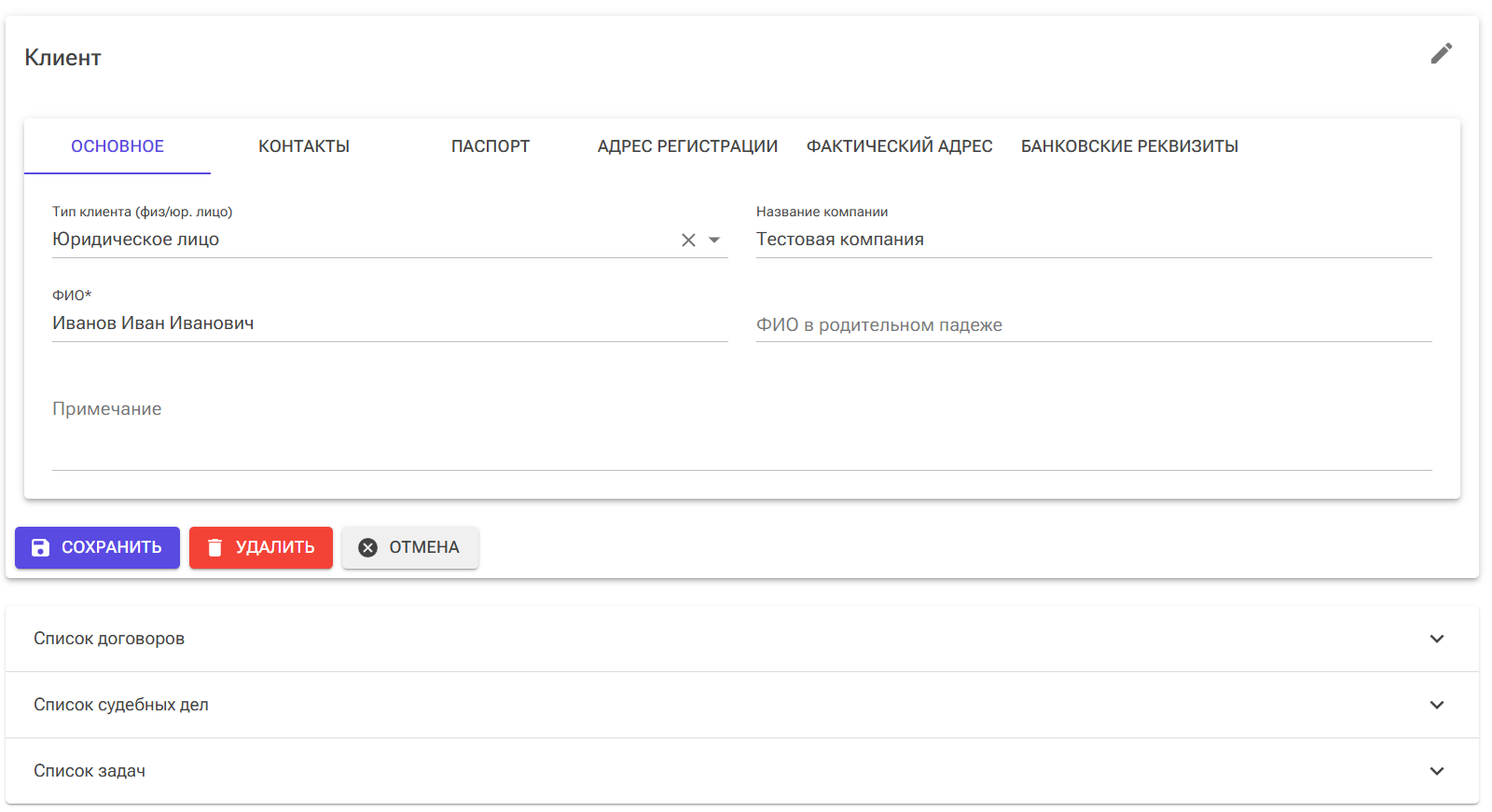Click the chevron beside Список договоров

click(x=1436, y=639)
